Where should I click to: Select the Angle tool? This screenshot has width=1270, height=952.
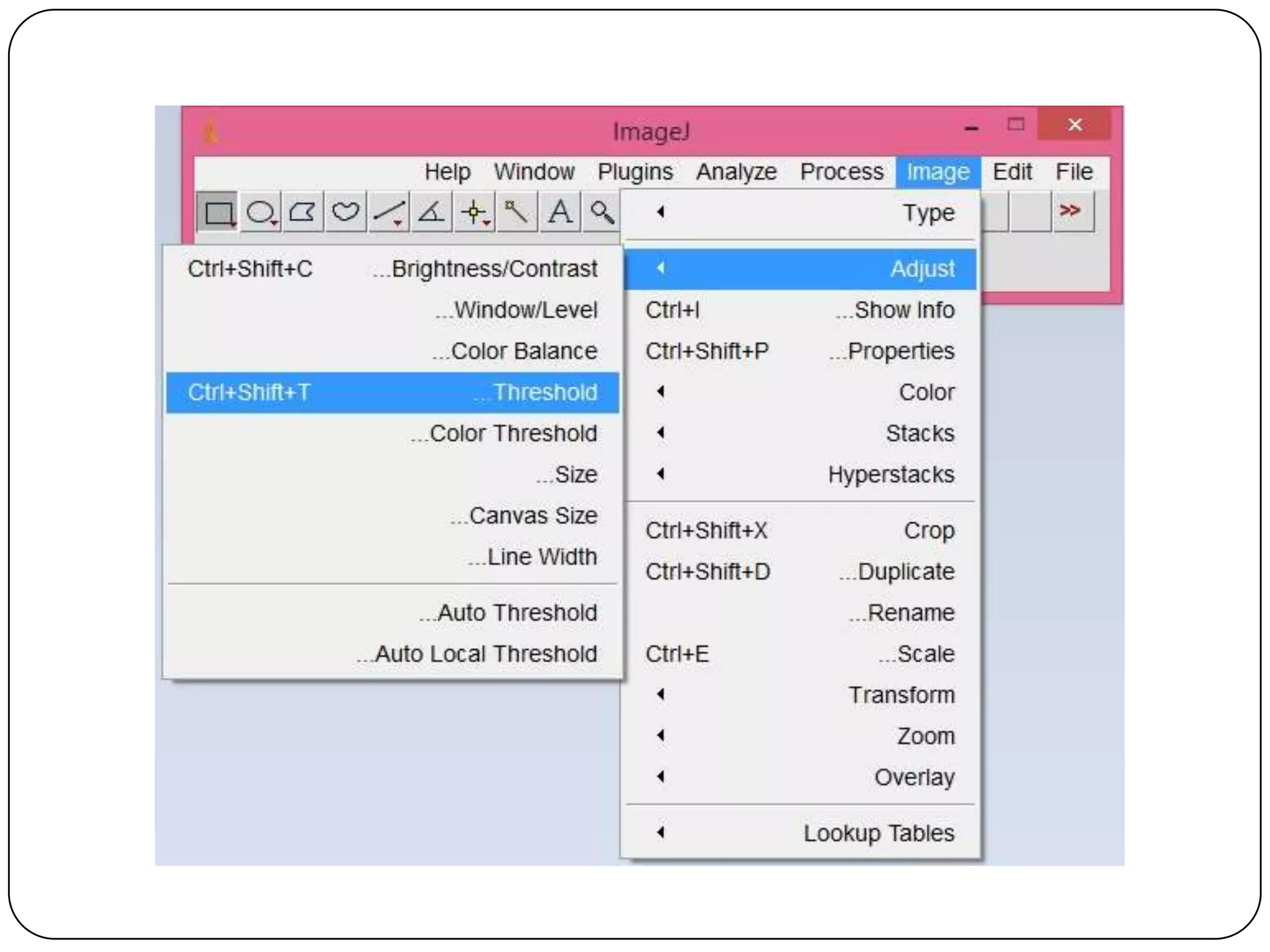point(432,213)
